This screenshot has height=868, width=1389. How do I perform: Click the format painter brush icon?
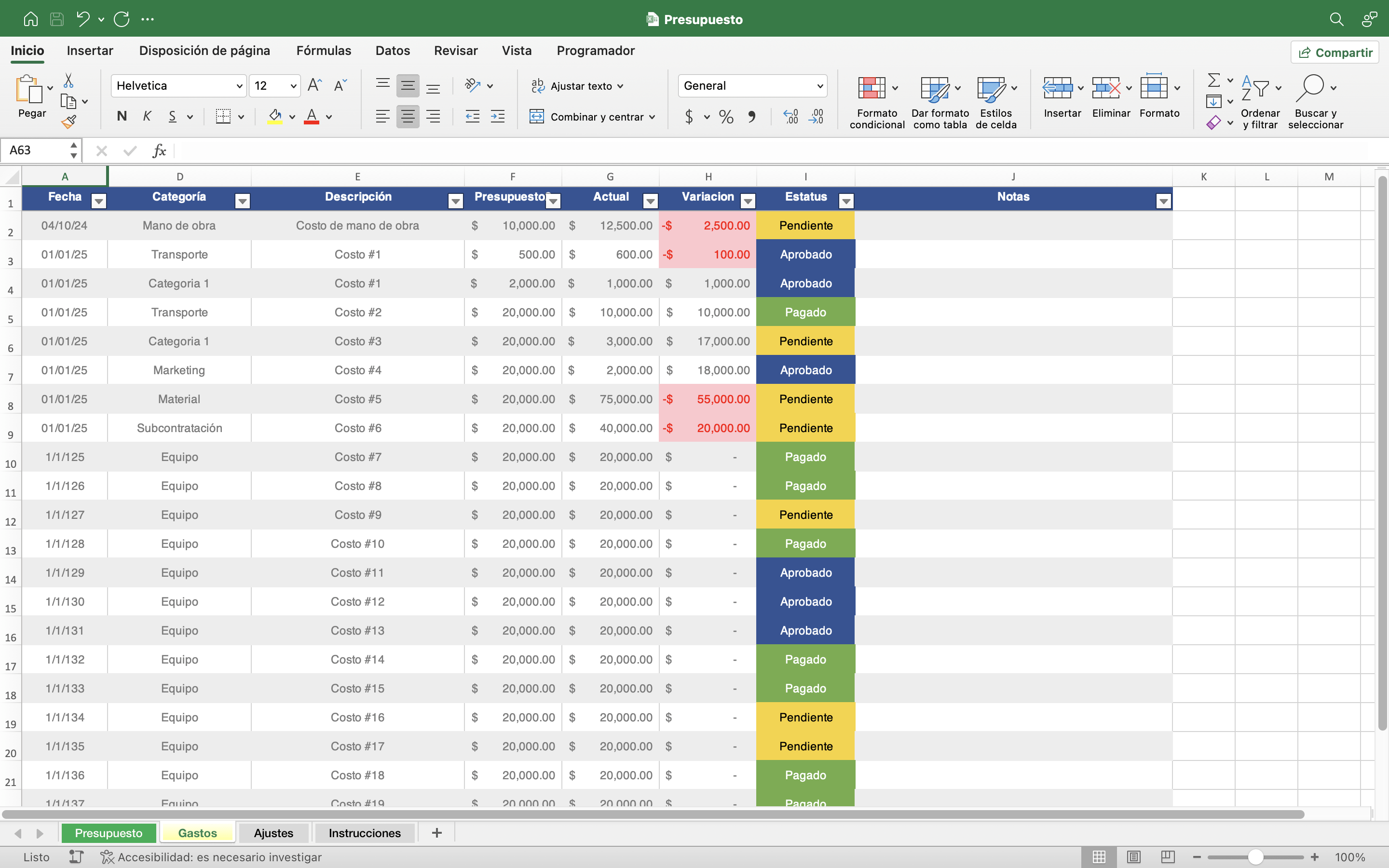point(68,121)
